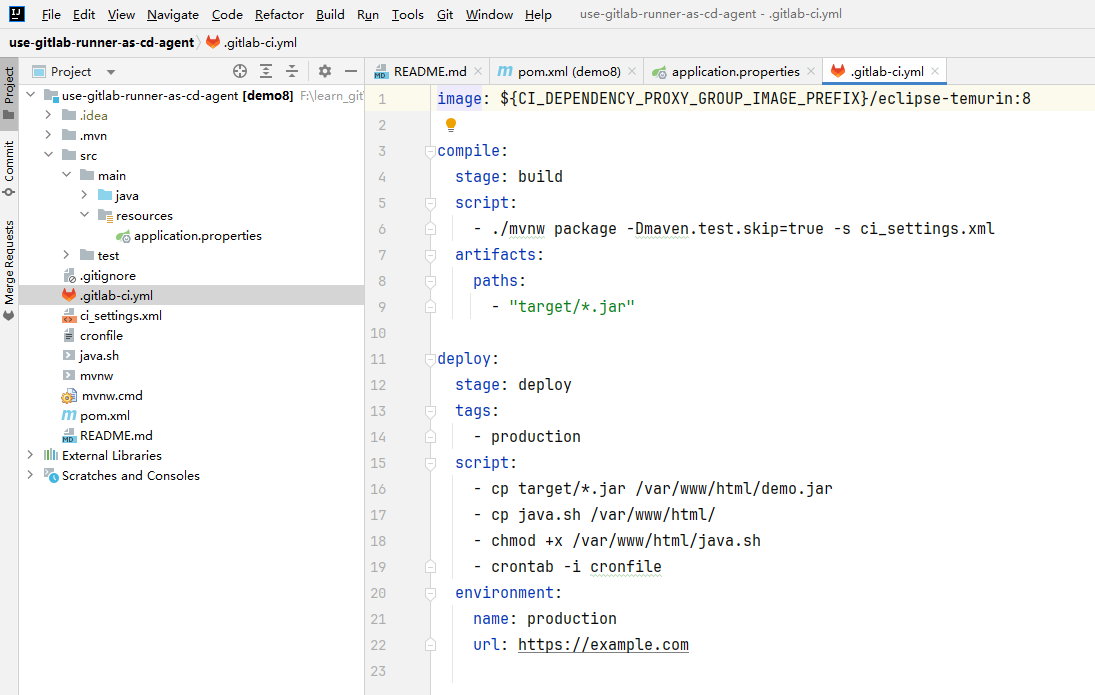Screen dimensions: 1095x695
Task: Open the Project tool window sidebar button
Action: click(9, 93)
